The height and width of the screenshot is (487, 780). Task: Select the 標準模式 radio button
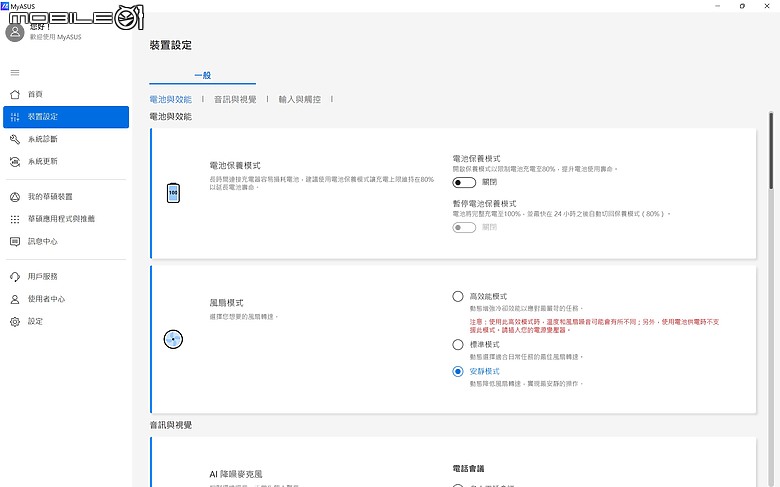pos(458,345)
